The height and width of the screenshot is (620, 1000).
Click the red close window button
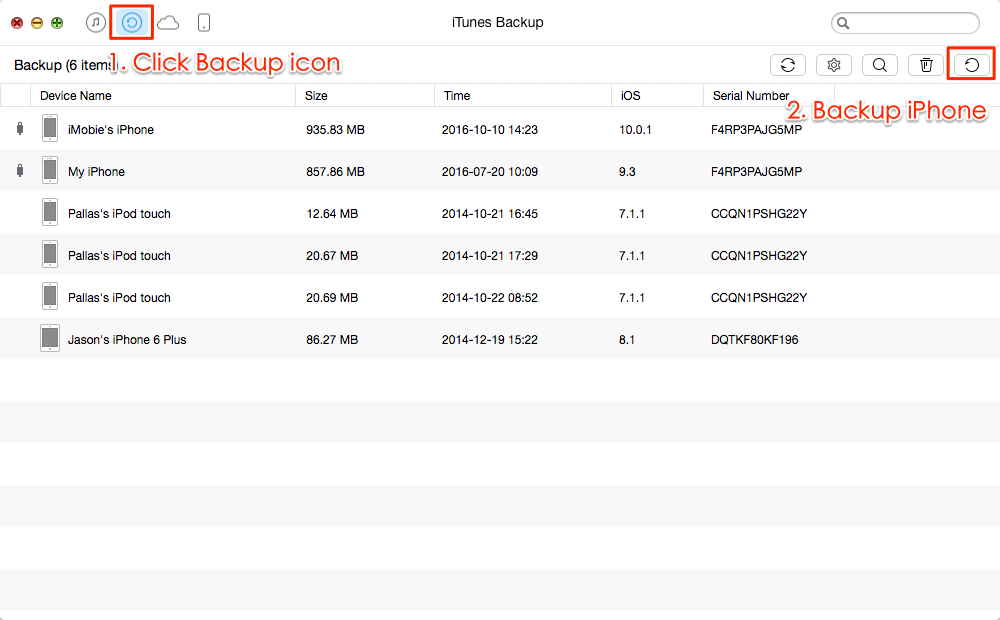[17, 23]
